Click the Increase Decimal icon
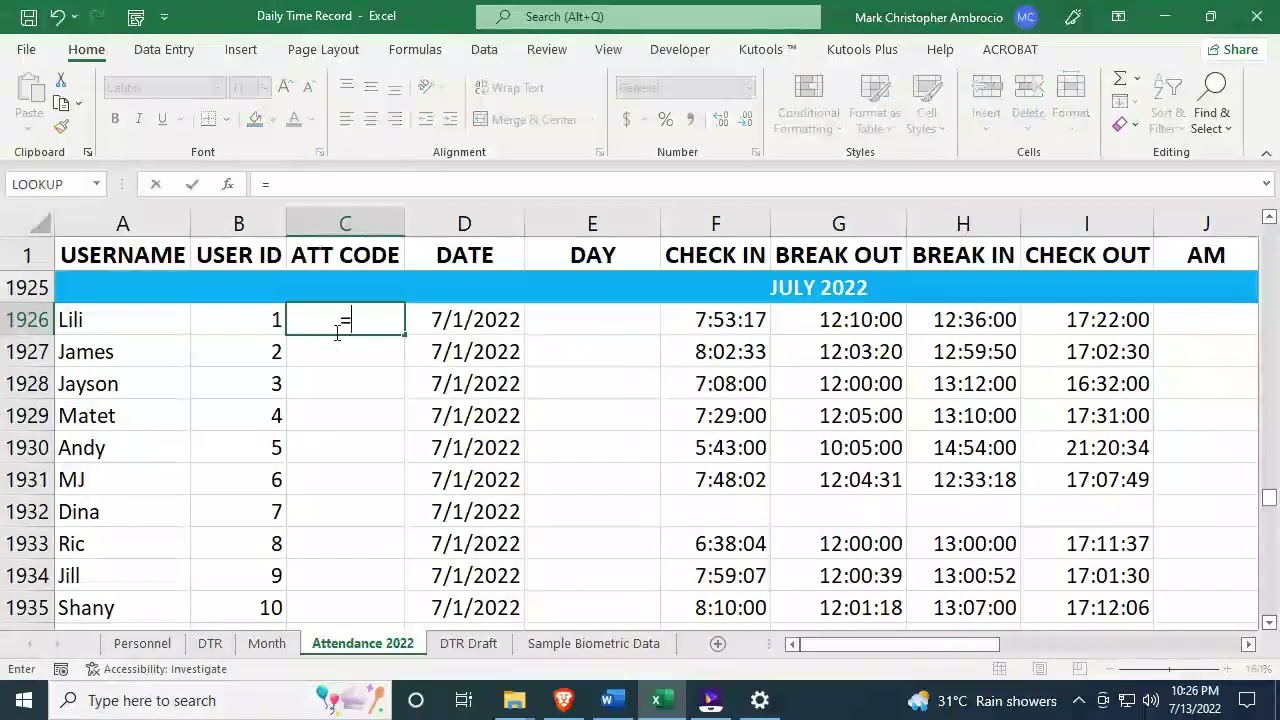 [x=718, y=120]
